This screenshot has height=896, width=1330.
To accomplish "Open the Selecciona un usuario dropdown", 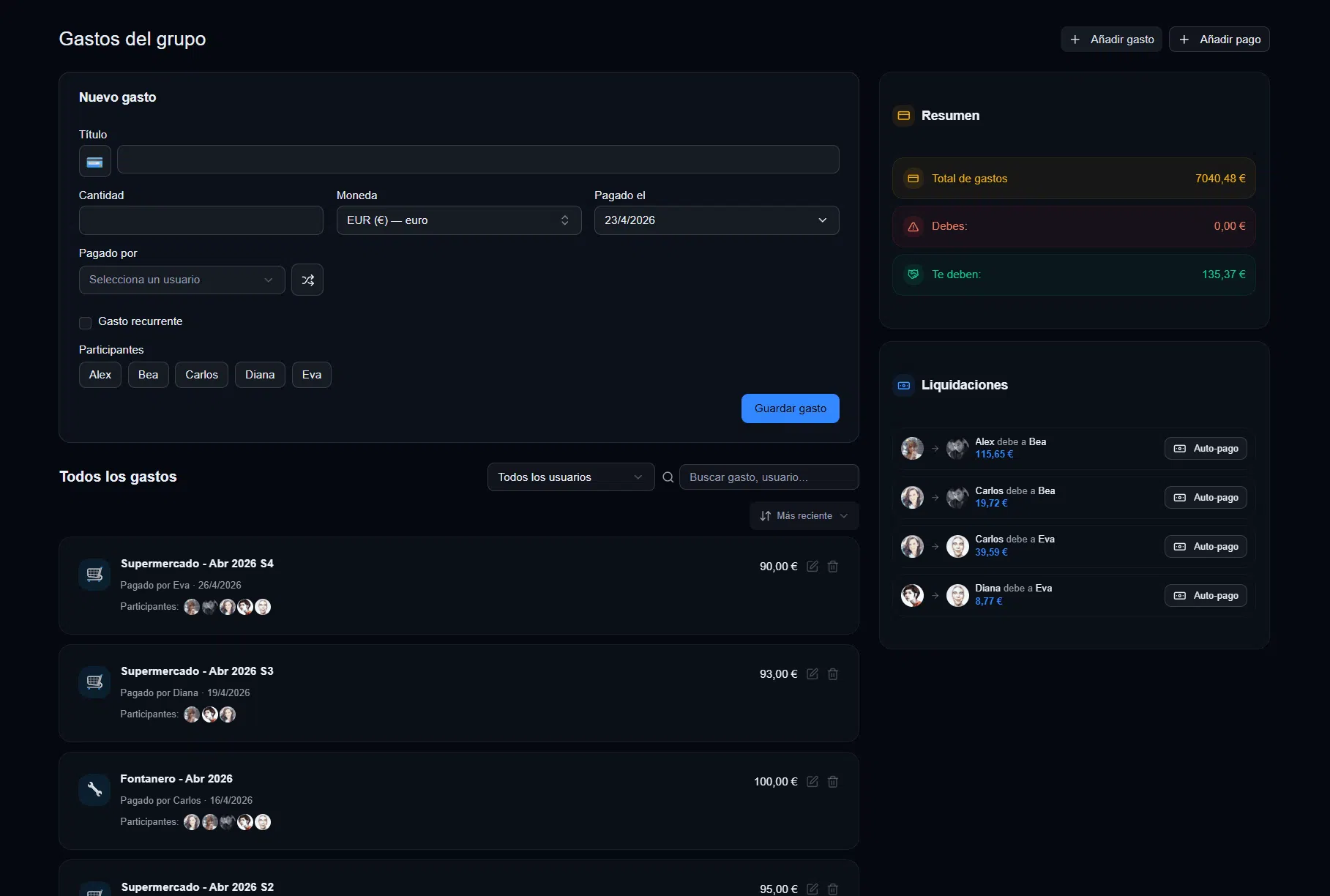I will [x=182, y=280].
